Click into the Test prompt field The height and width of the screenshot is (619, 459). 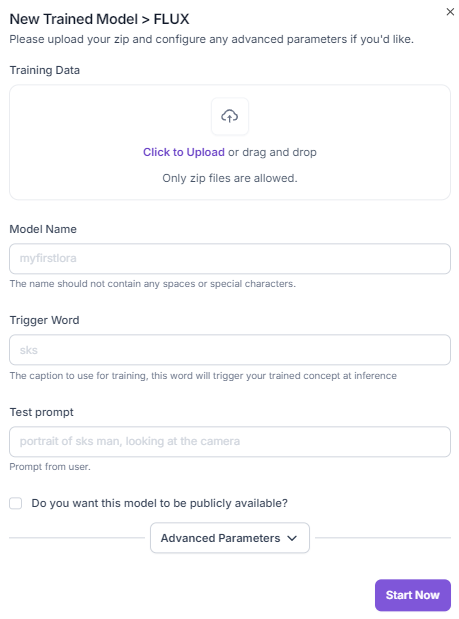point(230,441)
